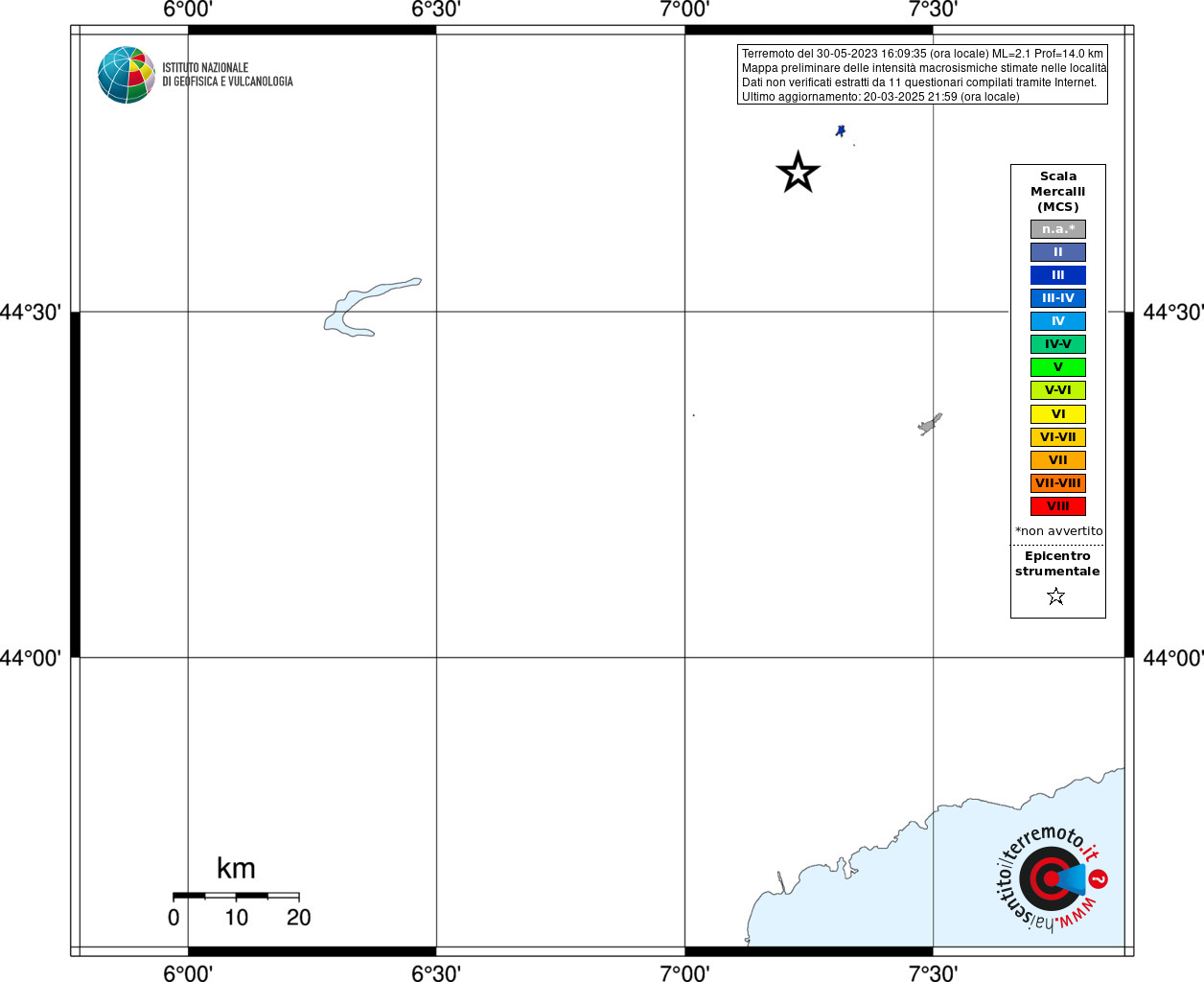Click the orange VII legend swatch
1204x982 pixels.
(1058, 460)
